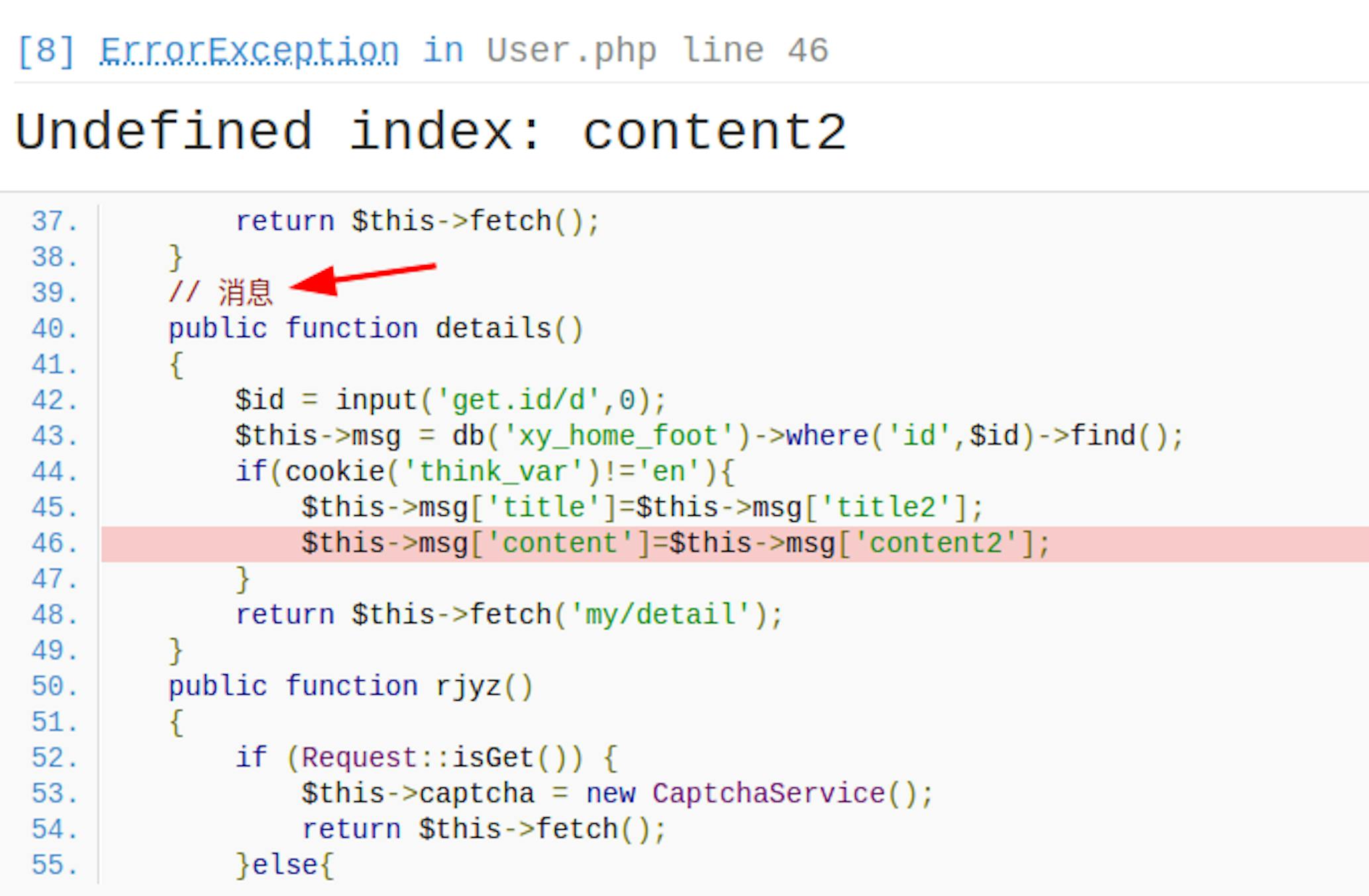The height and width of the screenshot is (896, 1369).
Task: Click line number 55 in the gutter
Action: click(x=55, y=866)
